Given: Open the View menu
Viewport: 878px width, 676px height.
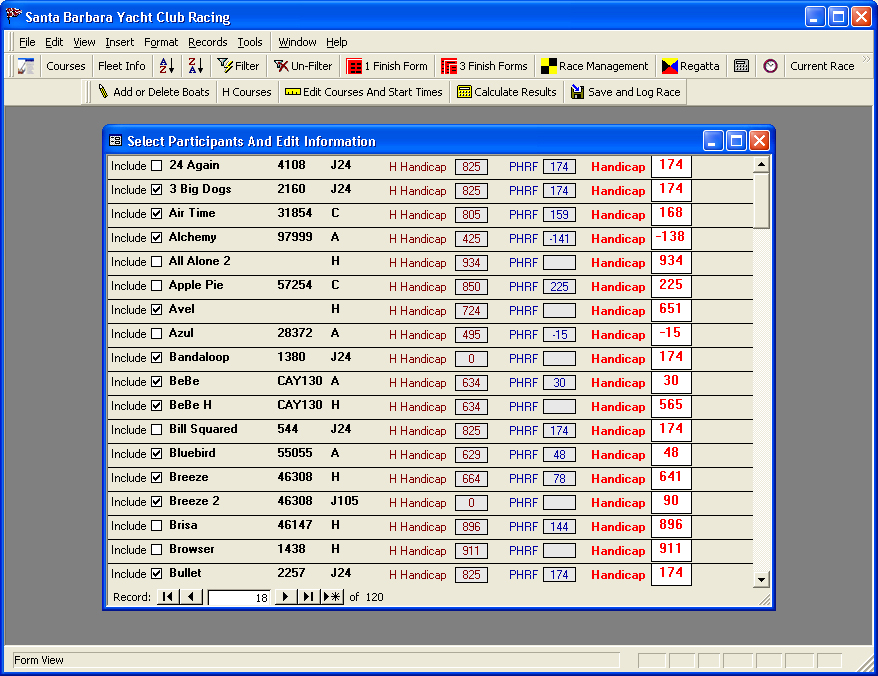Looking at the screenshot, I should pyautogui.click(x=84, y=42).
